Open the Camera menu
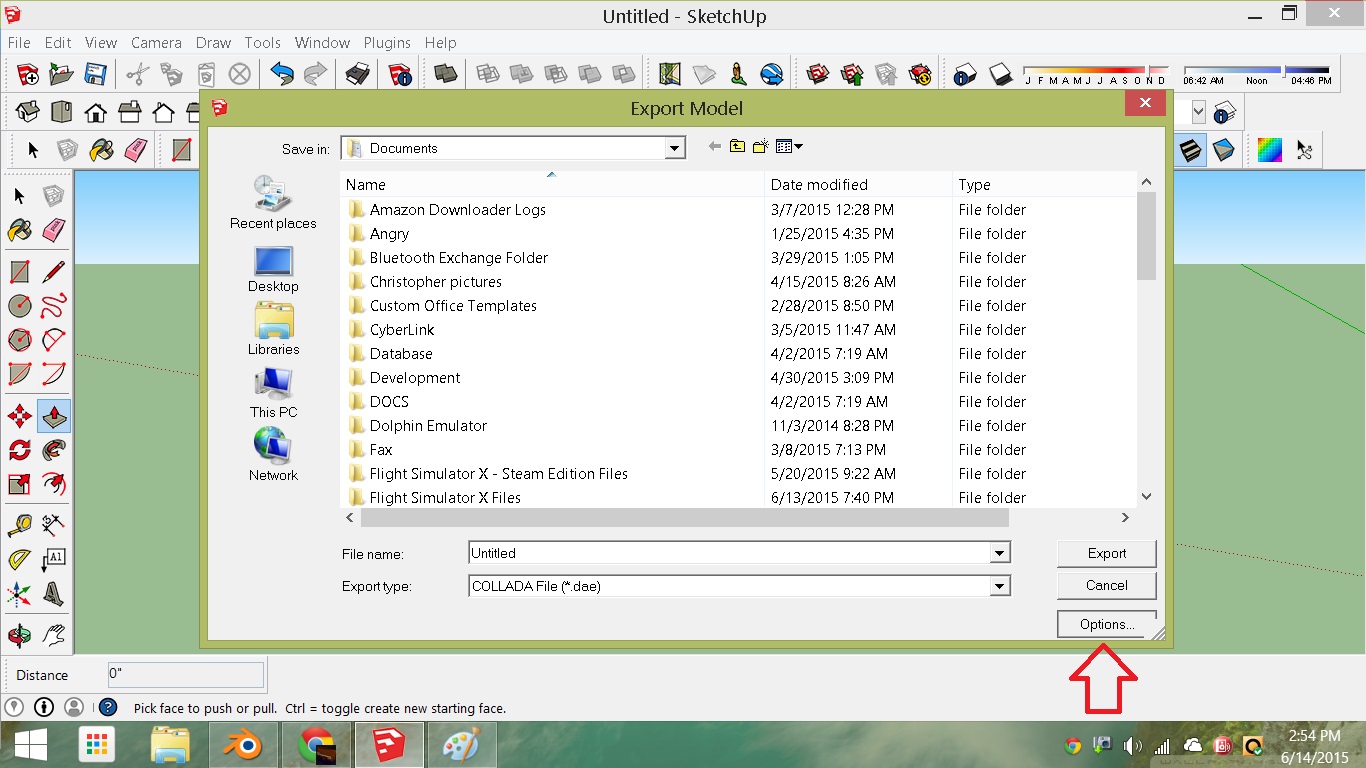This screenshot has width=1366, height=768. pyautogui.click(x=156, y=43)
